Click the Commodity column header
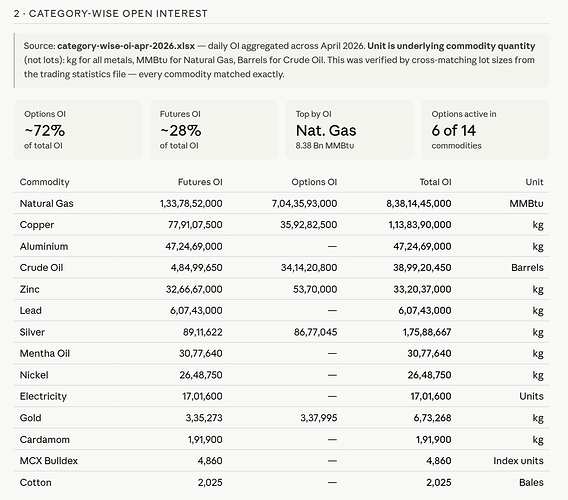The image size is (568, 500). click(x=45, y=182)
